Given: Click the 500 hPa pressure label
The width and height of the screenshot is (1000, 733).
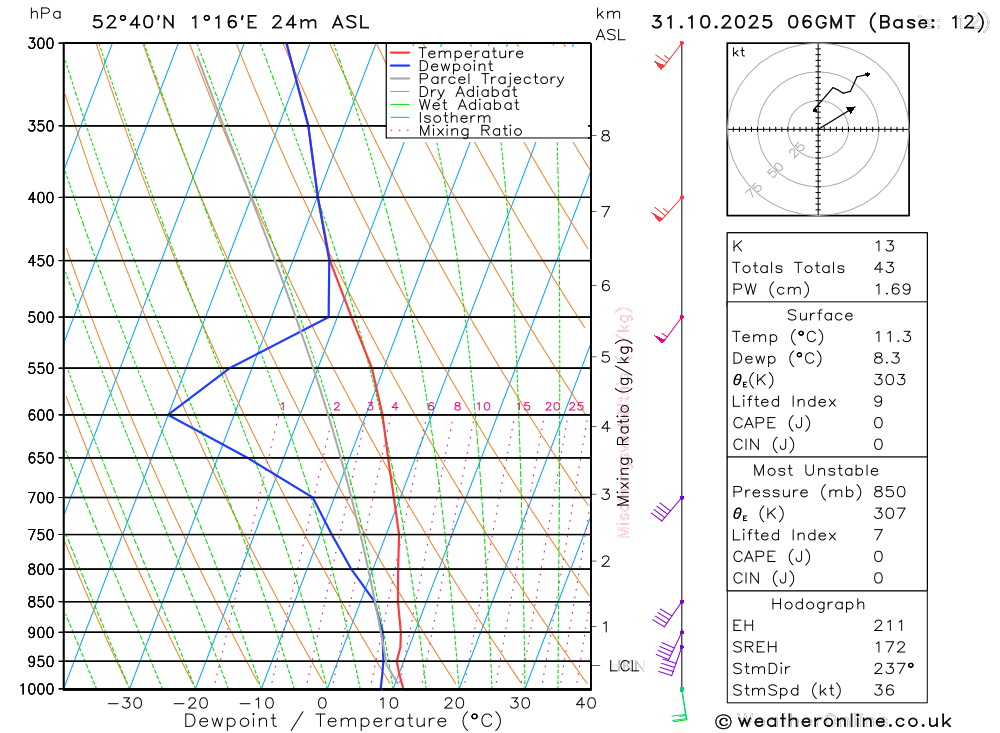Looking at the screenshot, I should [x=41, y=317].
